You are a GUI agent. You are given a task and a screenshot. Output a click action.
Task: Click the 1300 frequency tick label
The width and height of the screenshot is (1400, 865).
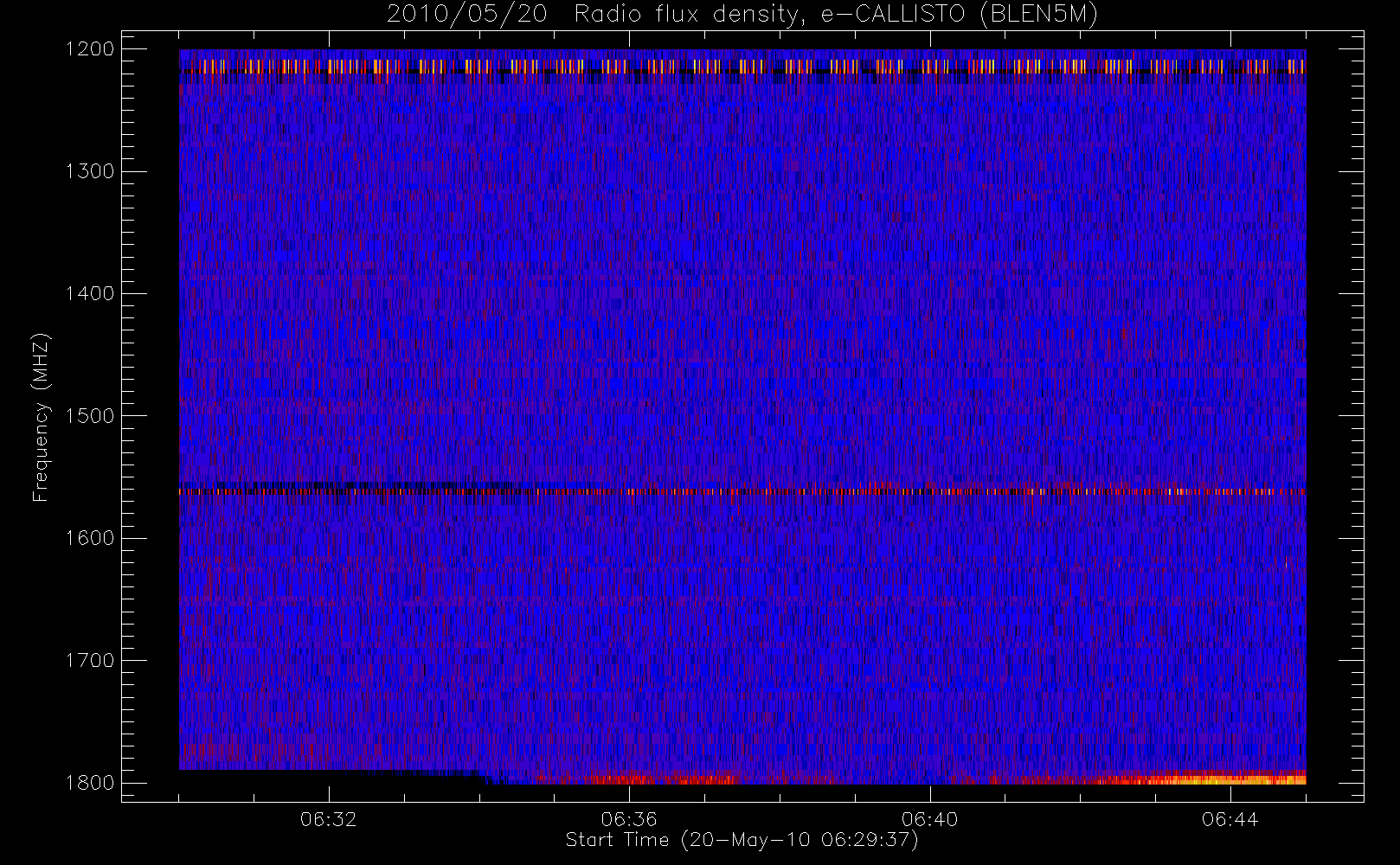pyautogui.click(x=90, y=171)
